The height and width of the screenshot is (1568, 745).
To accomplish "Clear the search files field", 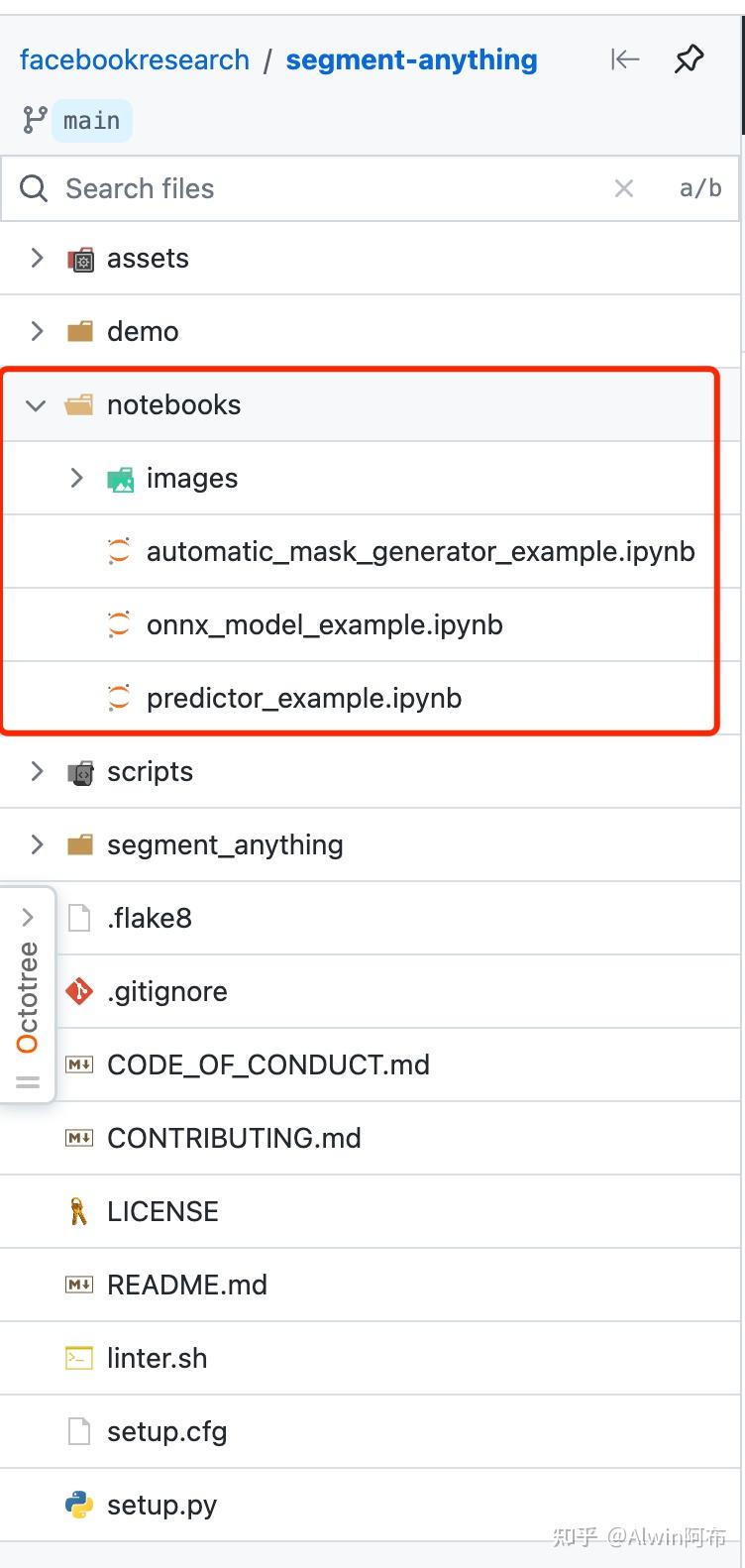I will [x=624, y=188].
